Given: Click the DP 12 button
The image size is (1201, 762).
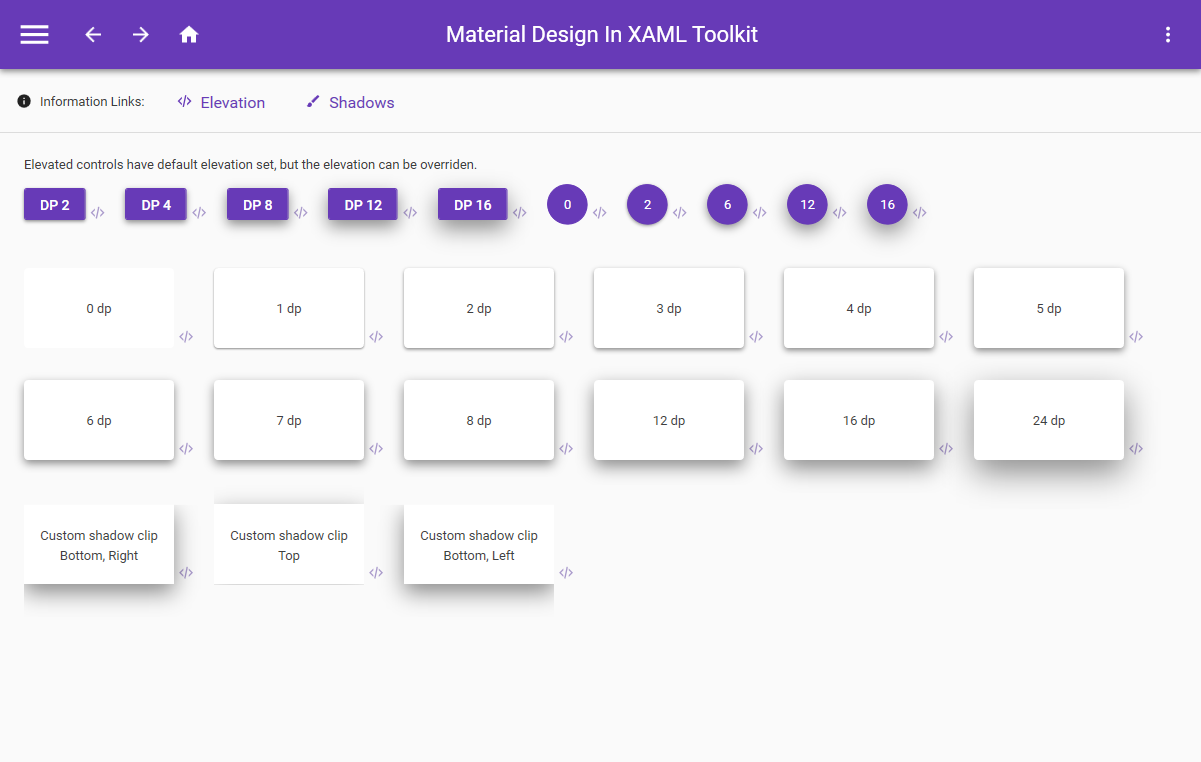Looking at the screenshot, I should pyautogui.click(x=363, y=205).
